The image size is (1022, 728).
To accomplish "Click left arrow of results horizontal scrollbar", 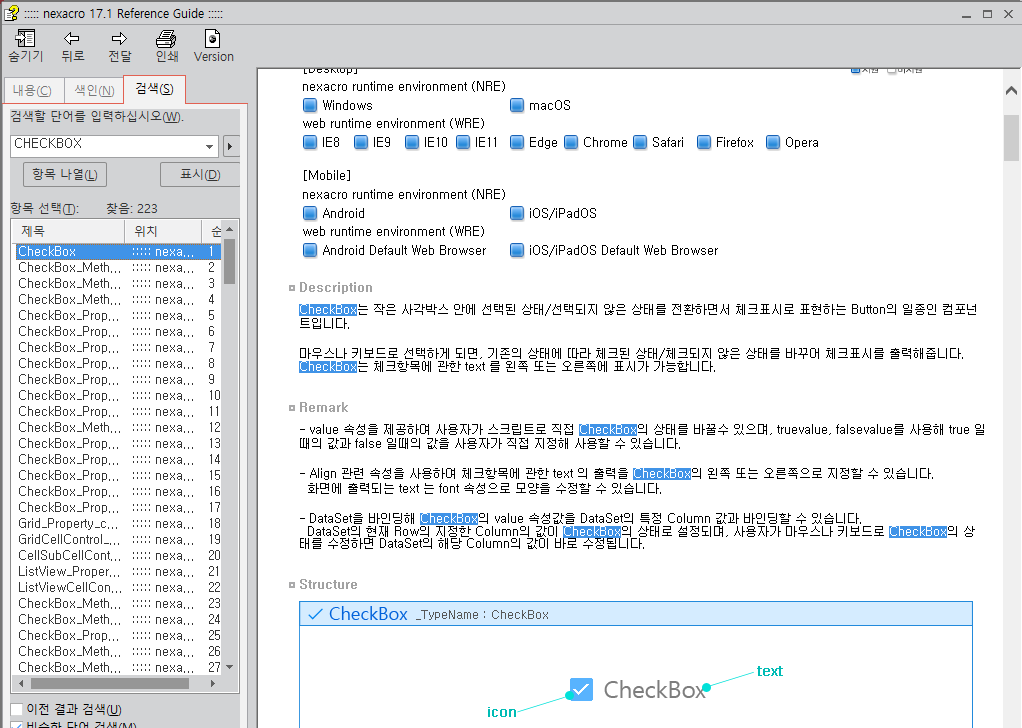I will pyautogui.click(x=22, y=684).
